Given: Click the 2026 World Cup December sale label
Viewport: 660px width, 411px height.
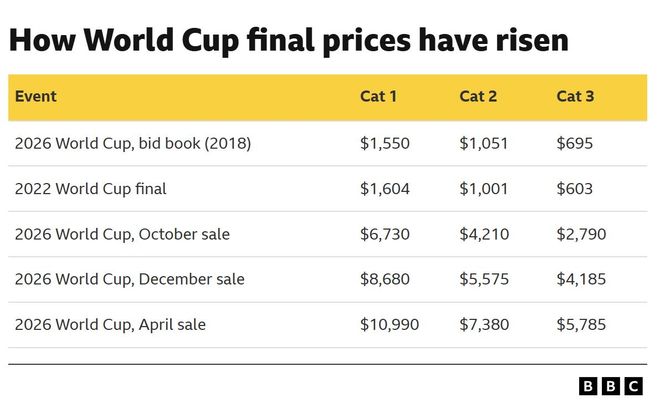Looking at the screenshot, I should pyautogui.click(x=129, y=279).
